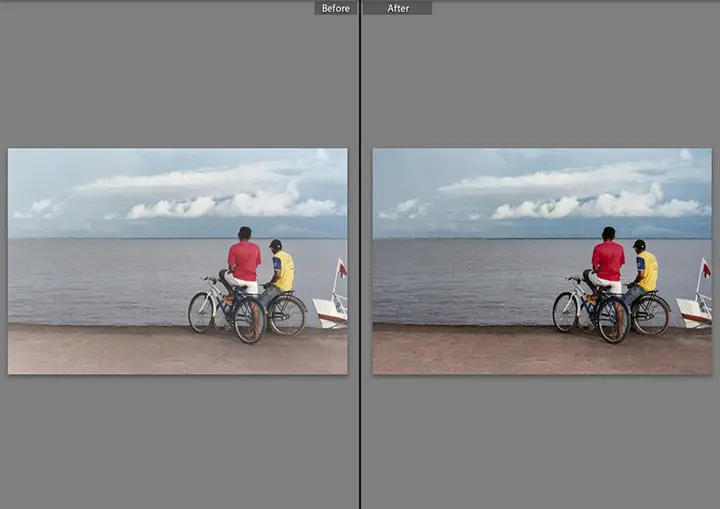
Task: Click the Before view label
Action: click(x=336, y=8)
